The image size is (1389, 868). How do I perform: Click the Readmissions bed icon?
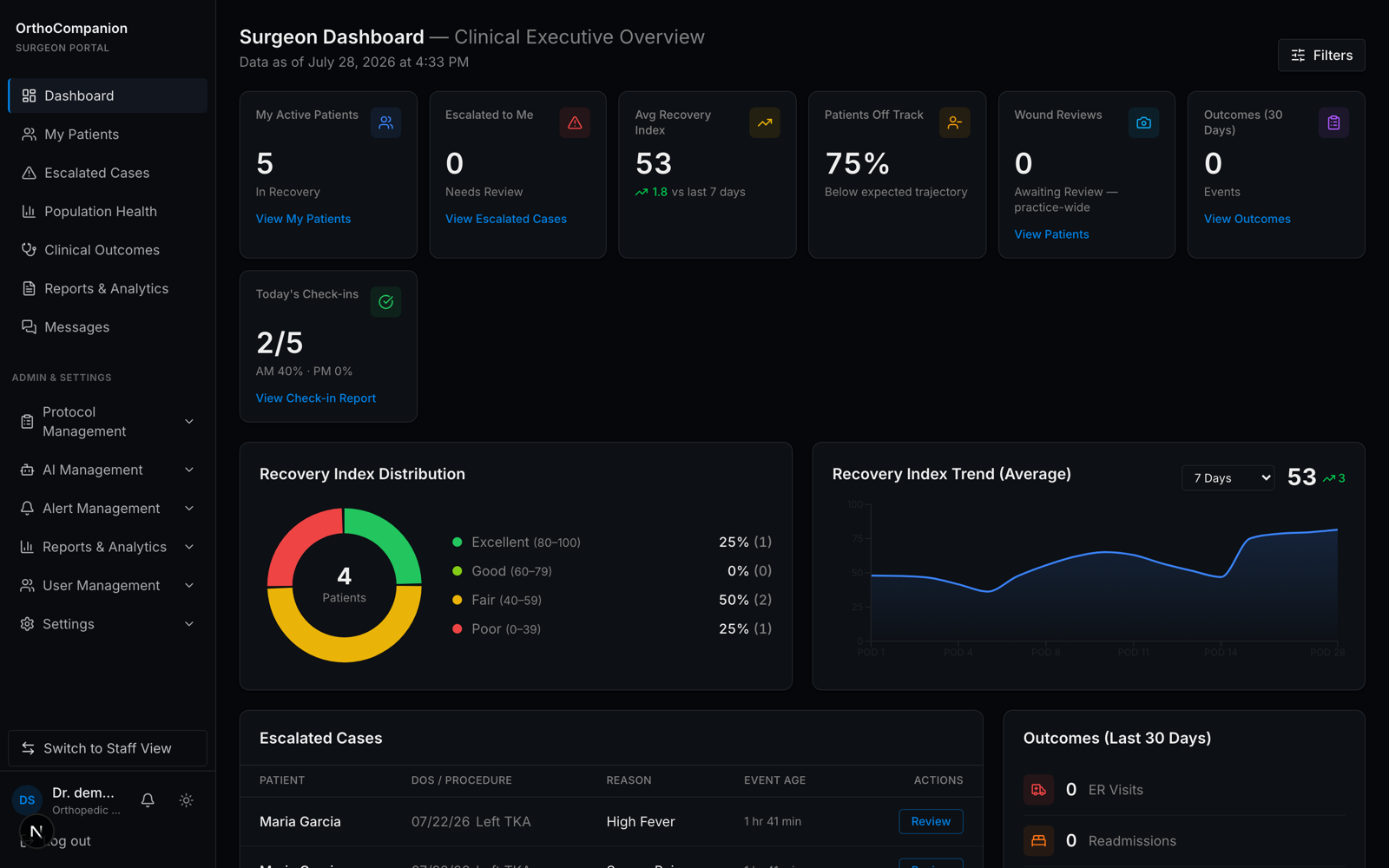(1038, 840)
